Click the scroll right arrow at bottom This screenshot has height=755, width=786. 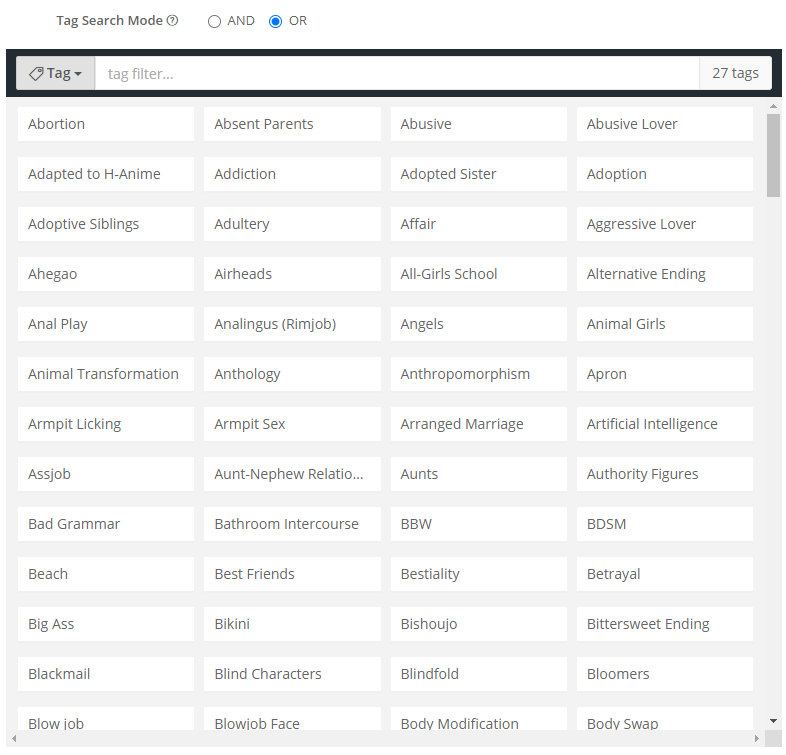(757, 739)
